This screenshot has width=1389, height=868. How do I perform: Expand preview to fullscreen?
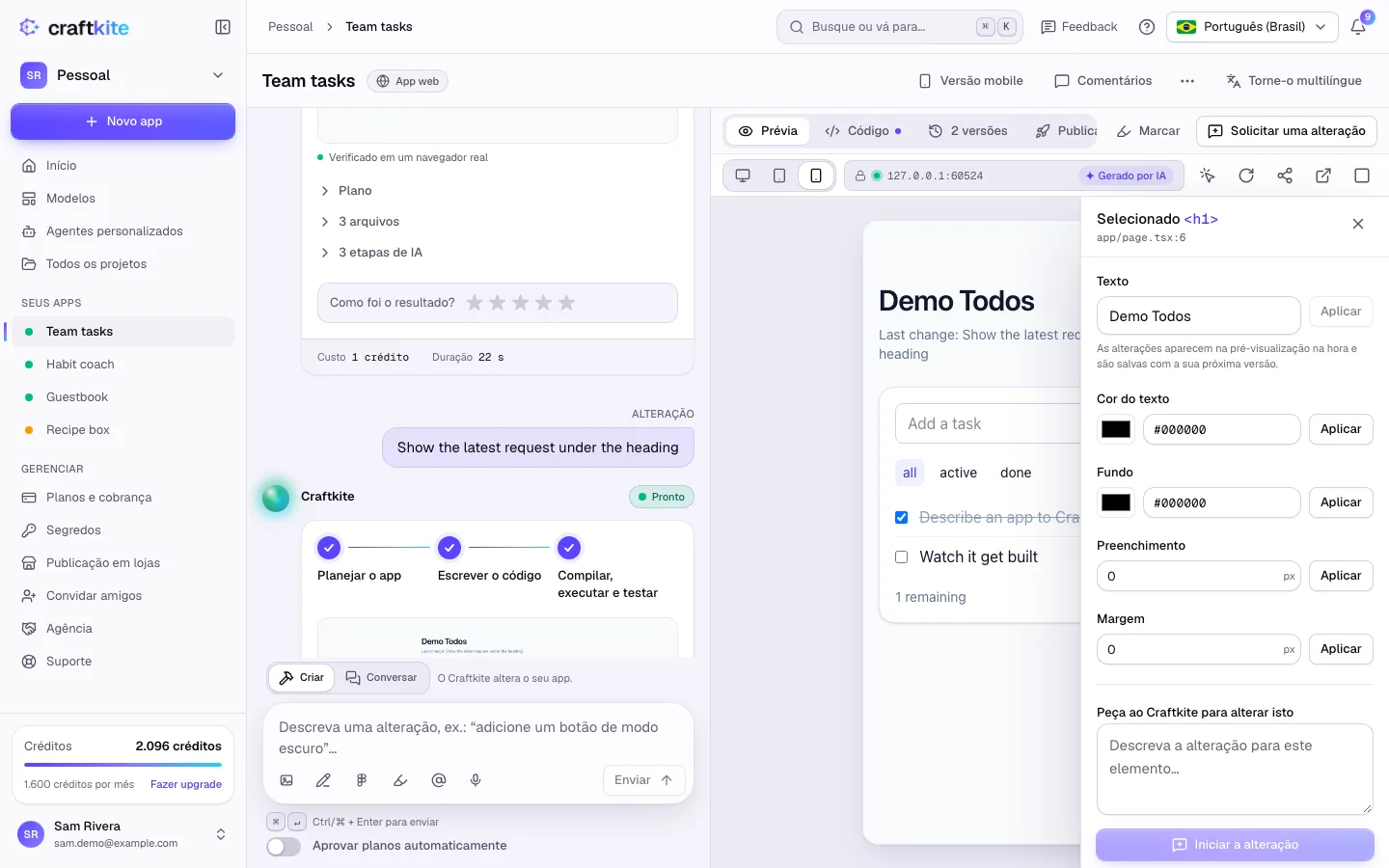[x=1362, y=176]
